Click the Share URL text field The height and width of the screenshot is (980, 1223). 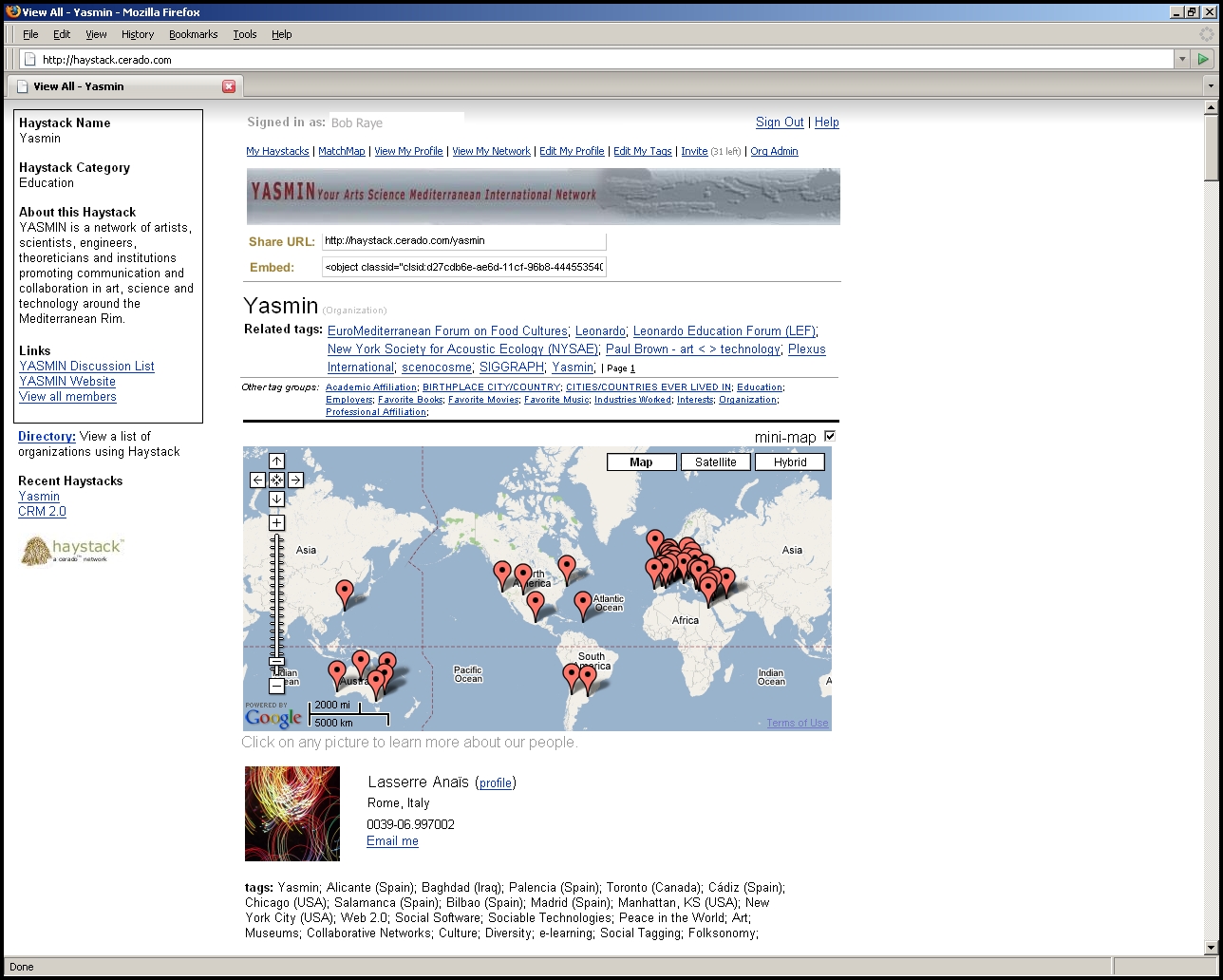463,241
